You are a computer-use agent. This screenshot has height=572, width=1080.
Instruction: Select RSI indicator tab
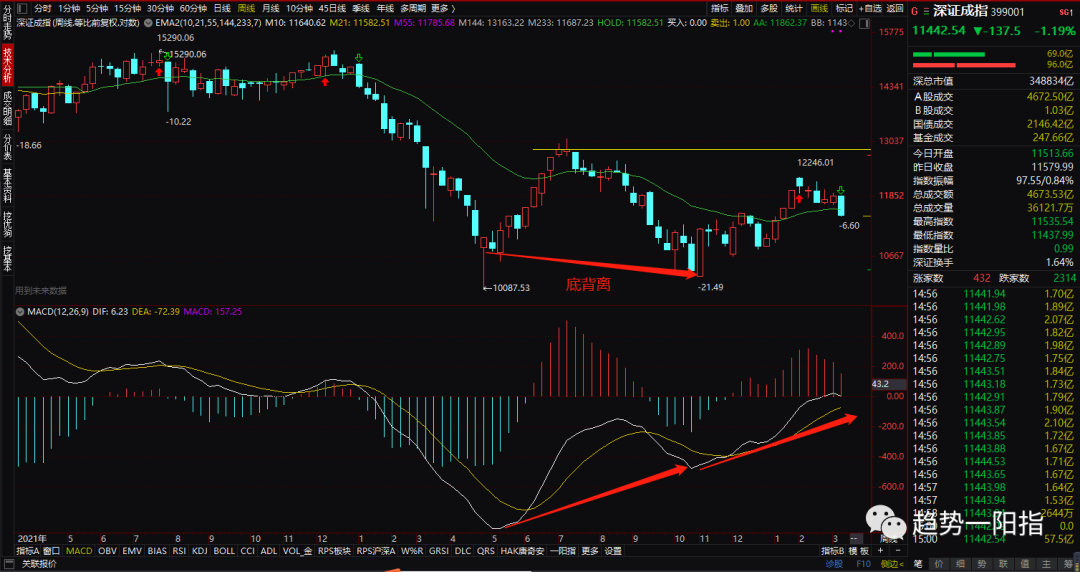(179, 551)
